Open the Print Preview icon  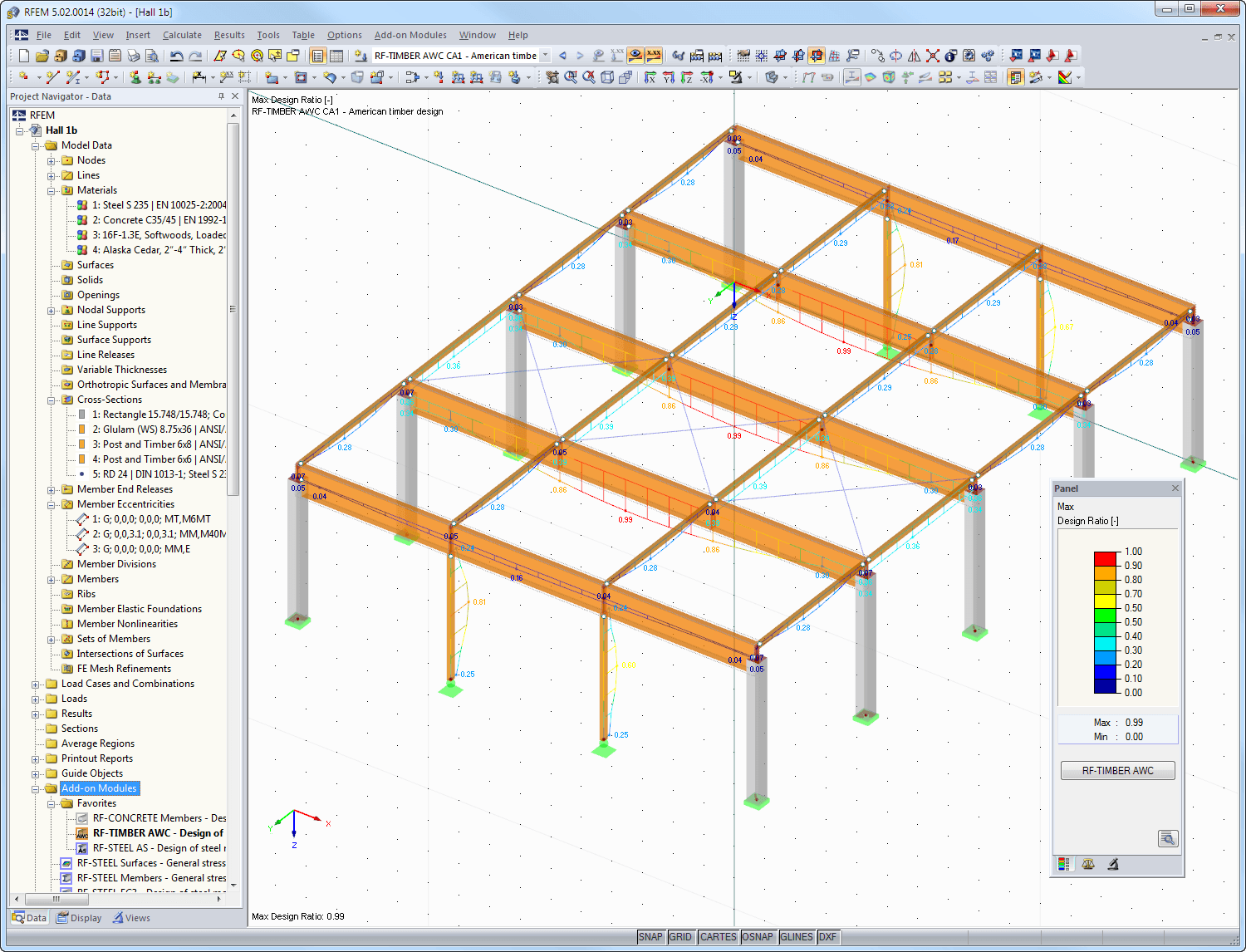(x=152, y=55)
